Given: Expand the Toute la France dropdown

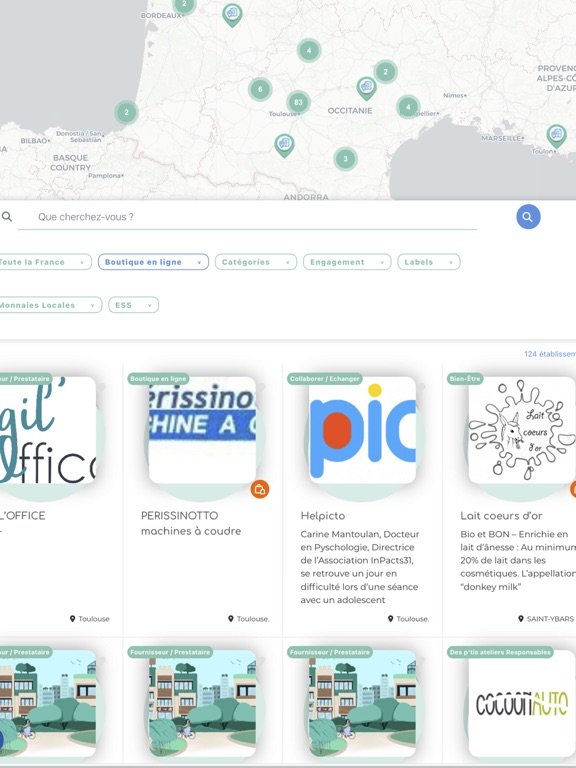Looking at the screenshot, I should coord(45,262).
